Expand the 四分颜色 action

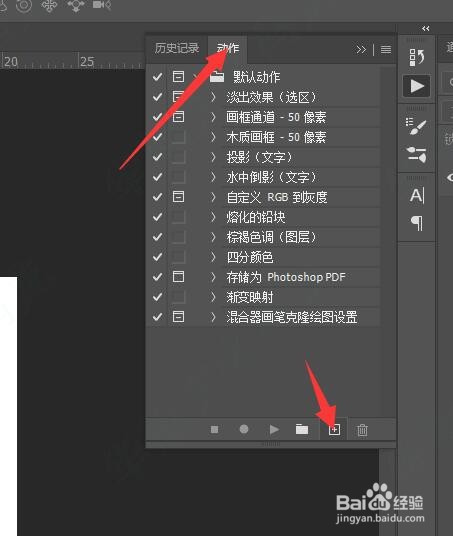click(213, 257)
